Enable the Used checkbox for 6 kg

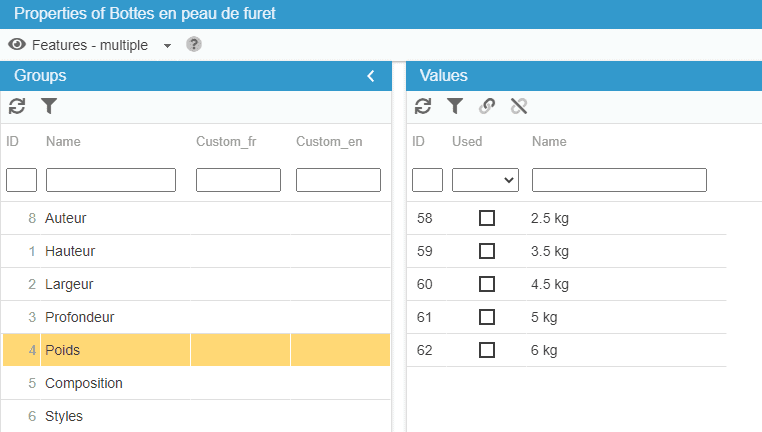(487, 350)
